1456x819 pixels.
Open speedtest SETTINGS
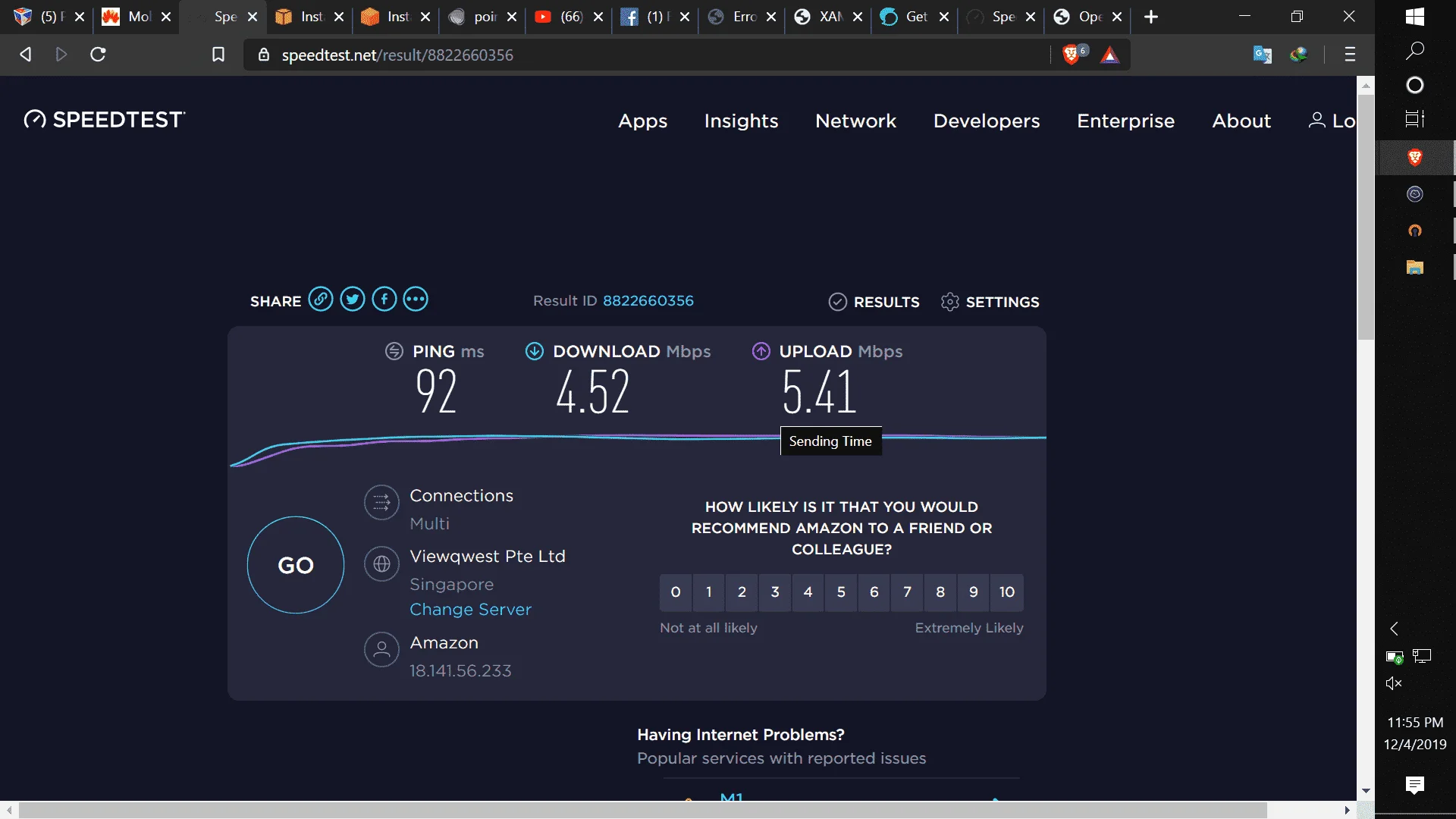[990, 302]
